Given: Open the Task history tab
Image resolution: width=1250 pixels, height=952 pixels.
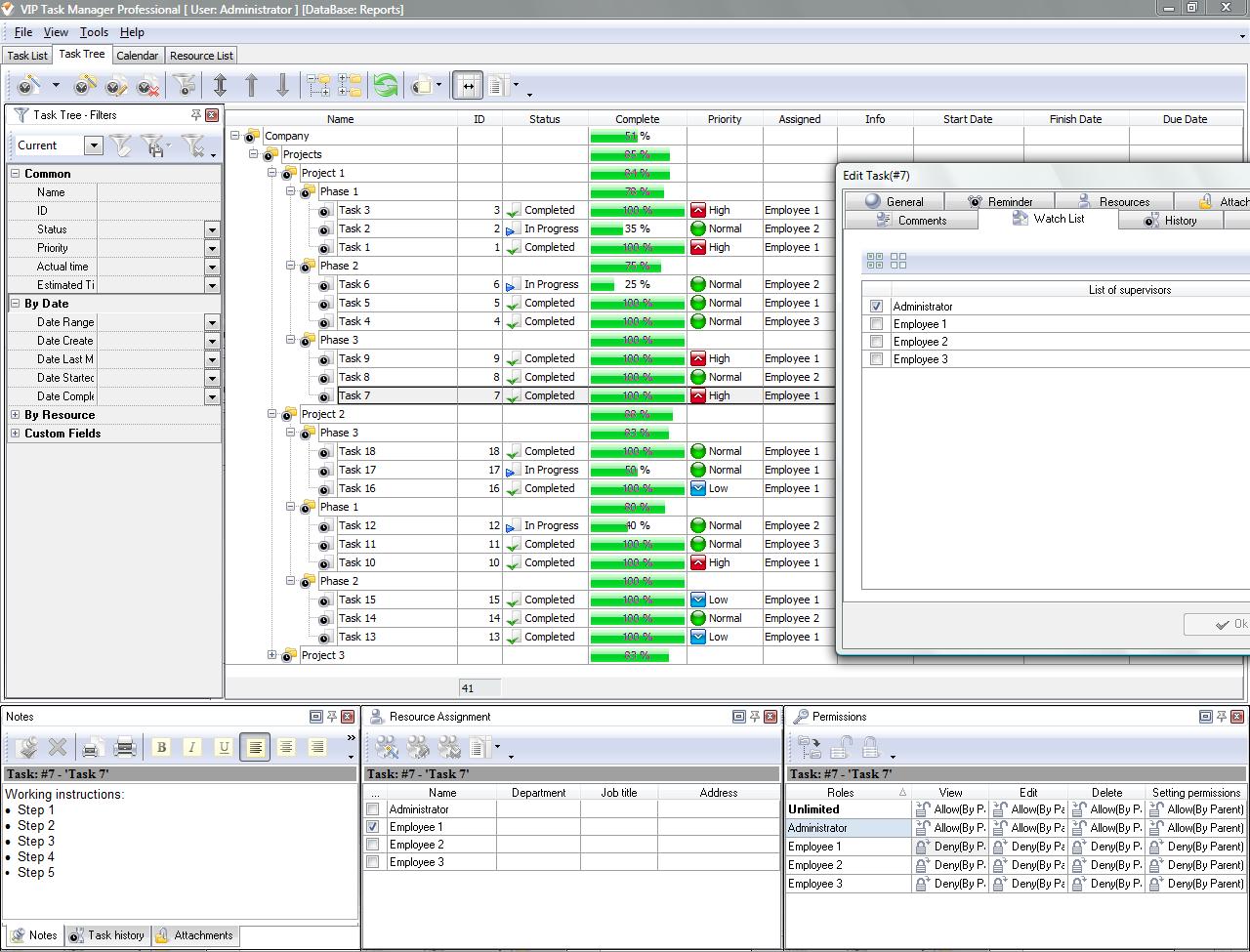Looking at the screenshot, I should tap(106, 935).
